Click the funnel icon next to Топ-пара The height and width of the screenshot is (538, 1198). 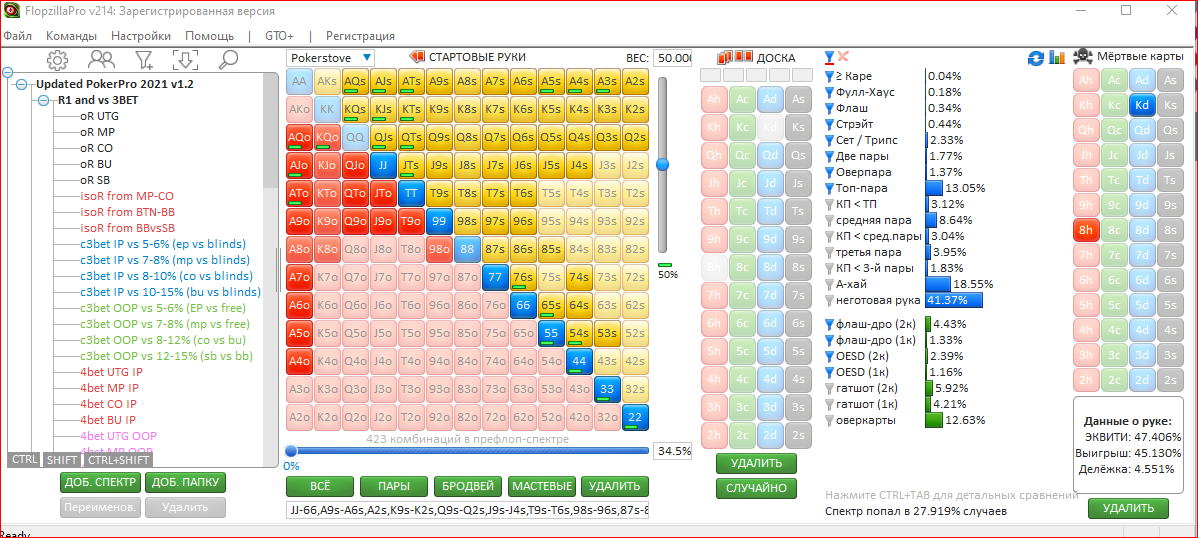click(x=830, y=188)
